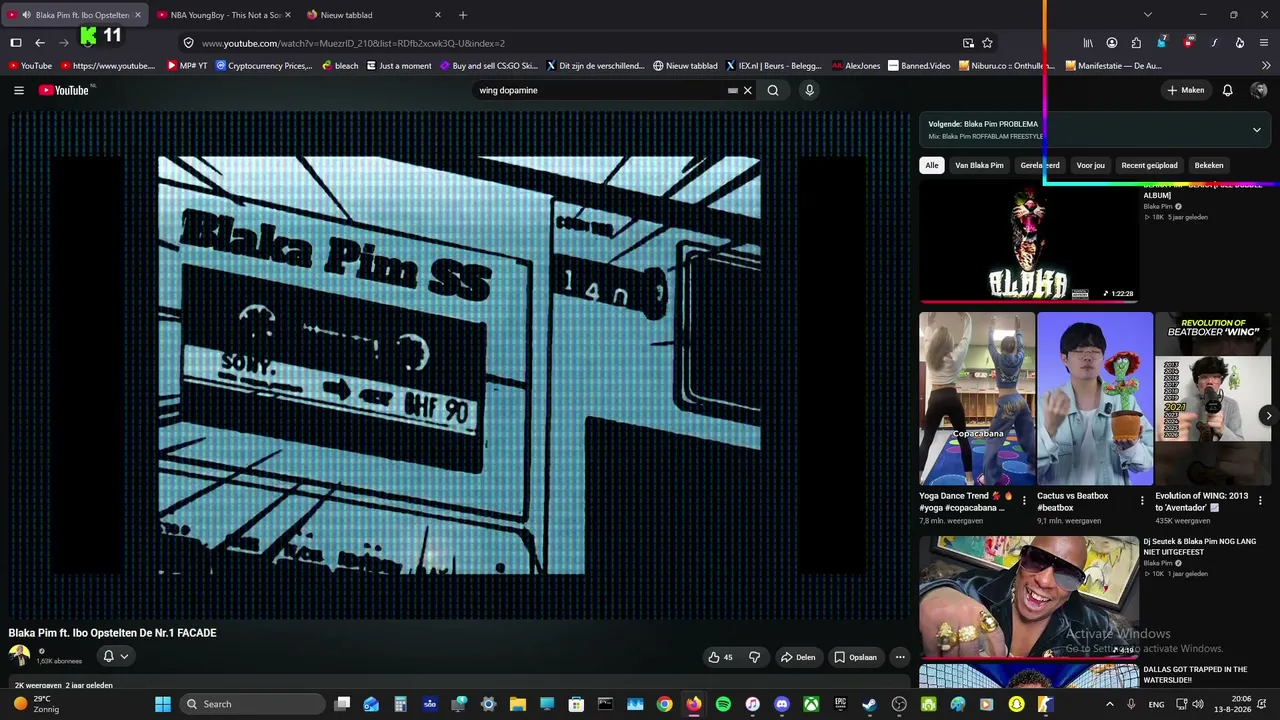Open Steam from the taskbar
The width and height of the screenshot is (1280, 720).
click(870, 704)
